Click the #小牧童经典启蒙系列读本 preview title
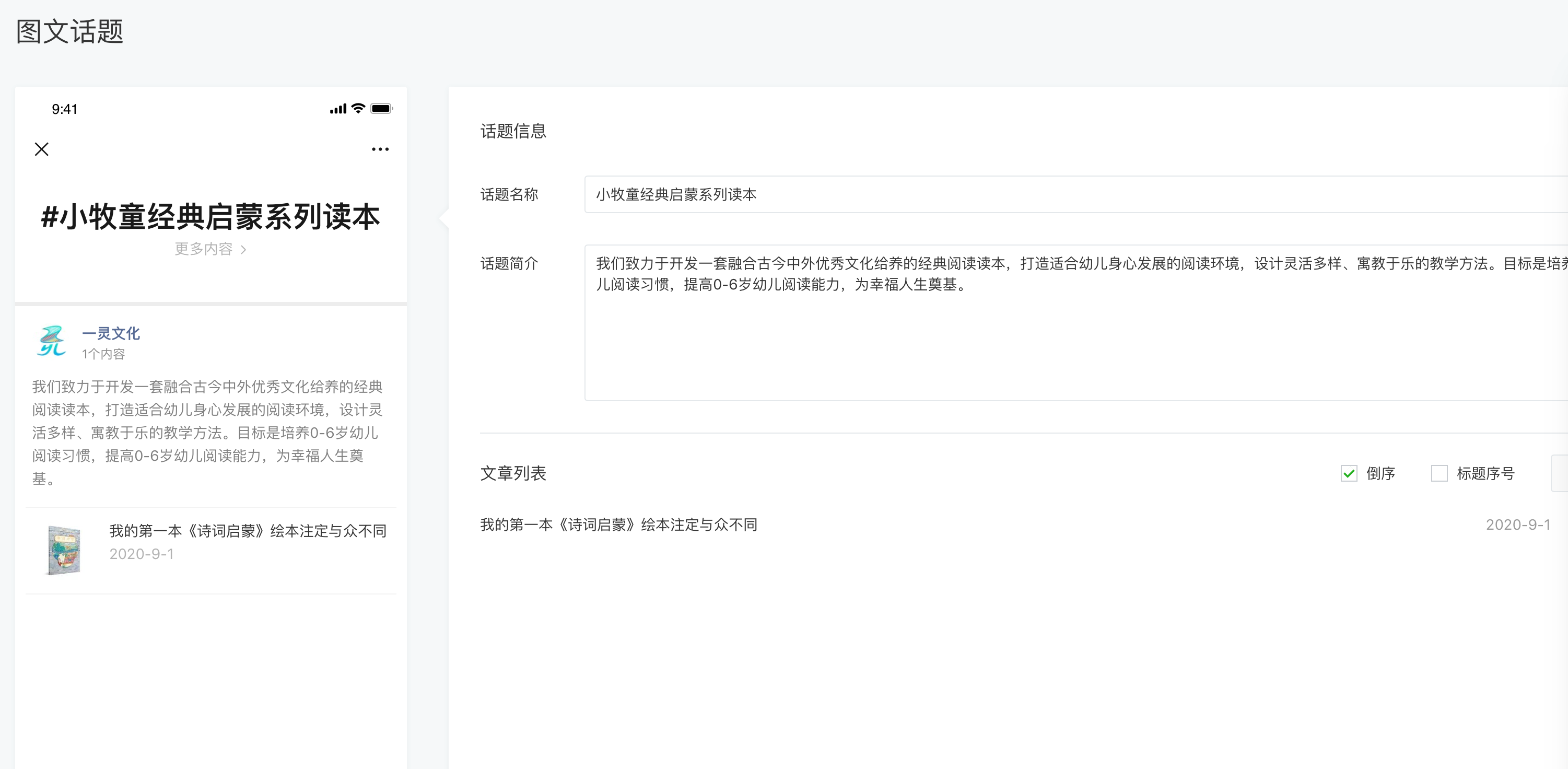 coord(210,217)
